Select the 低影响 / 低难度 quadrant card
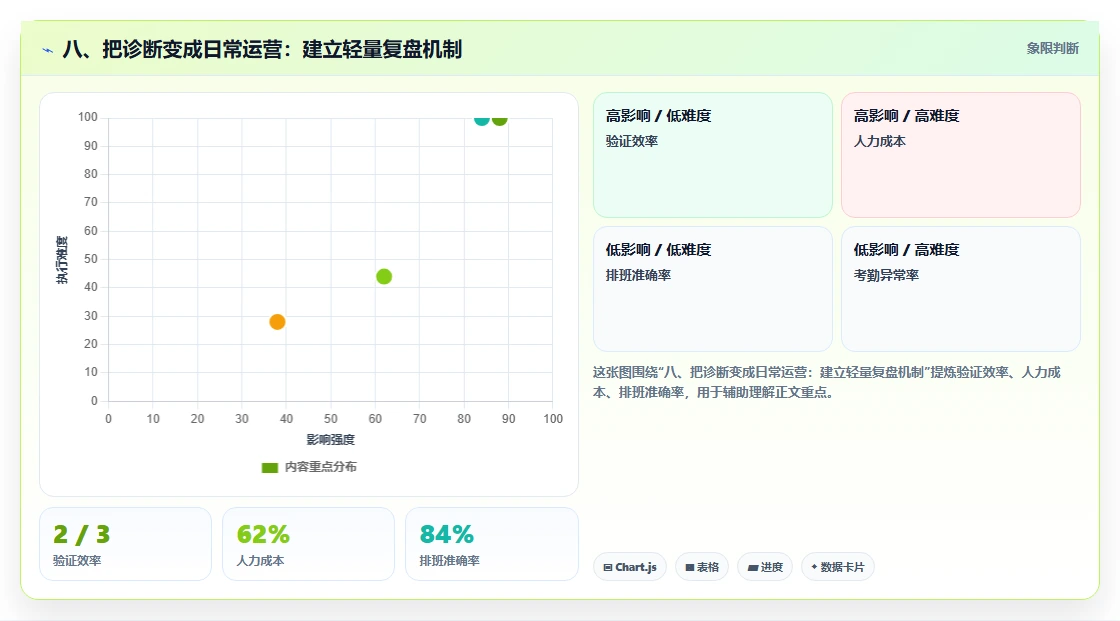Image resolution: width=1120 pixels, height=621 pixels. (713, 289)
